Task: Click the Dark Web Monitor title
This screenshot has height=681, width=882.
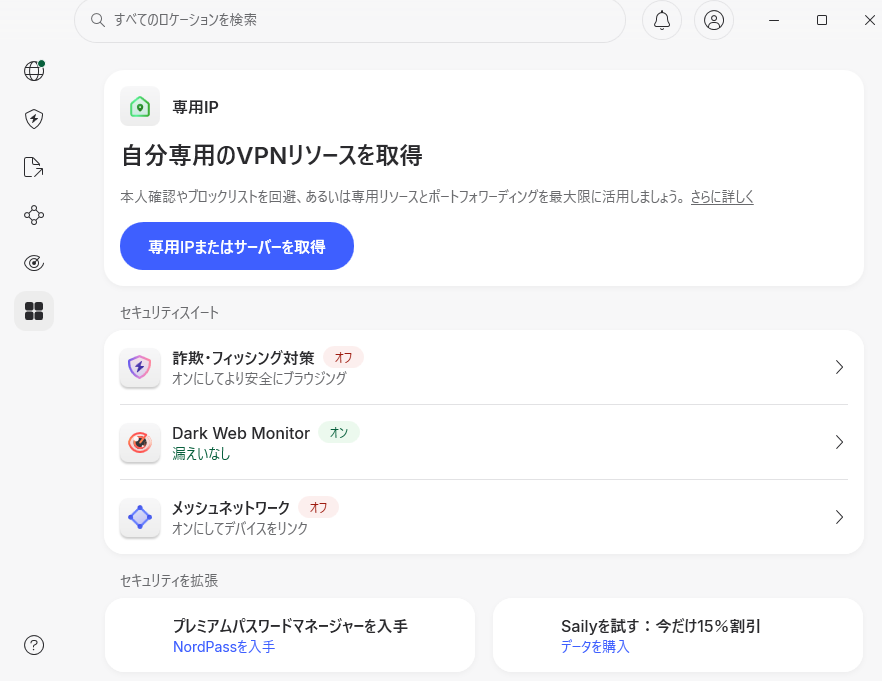Action: 241,433
